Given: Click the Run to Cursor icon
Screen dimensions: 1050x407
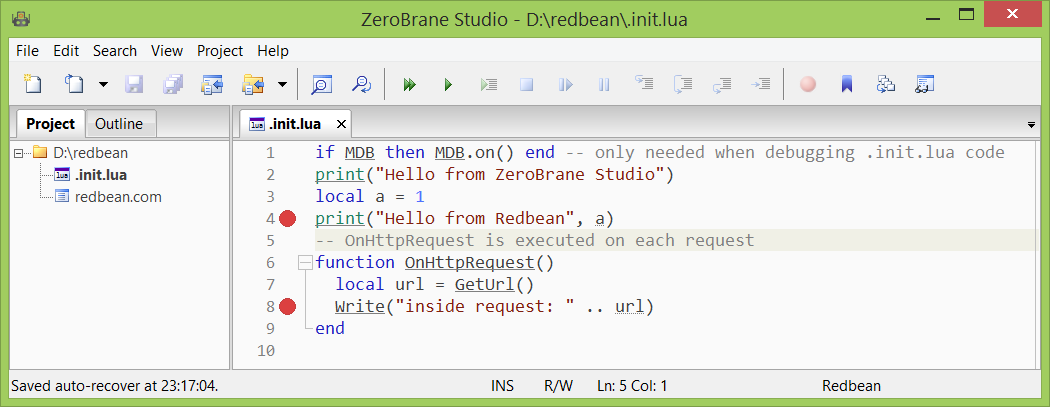Looking at the screenshot, I should [760, 84].
